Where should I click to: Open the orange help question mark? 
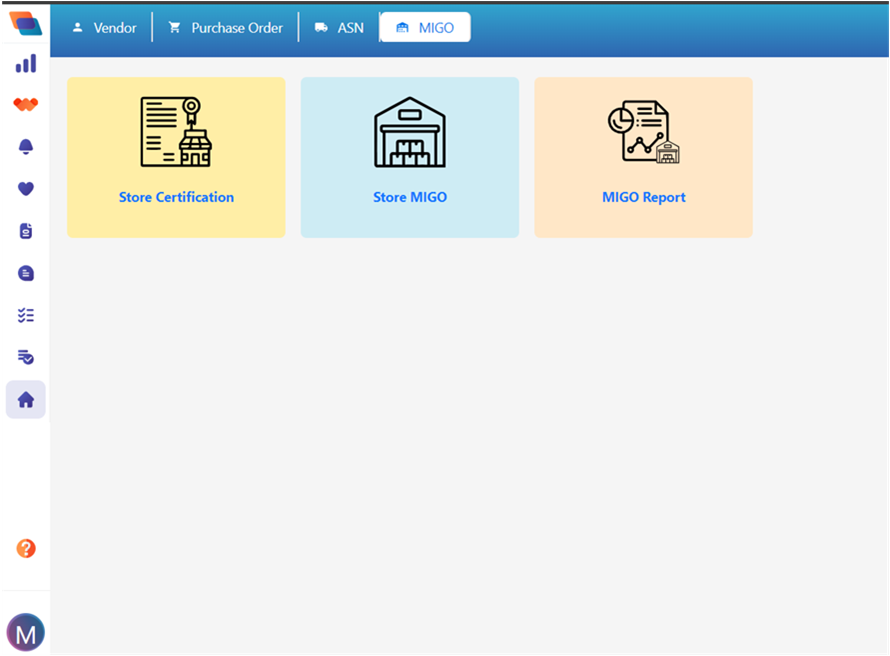(x=26, y=549)
